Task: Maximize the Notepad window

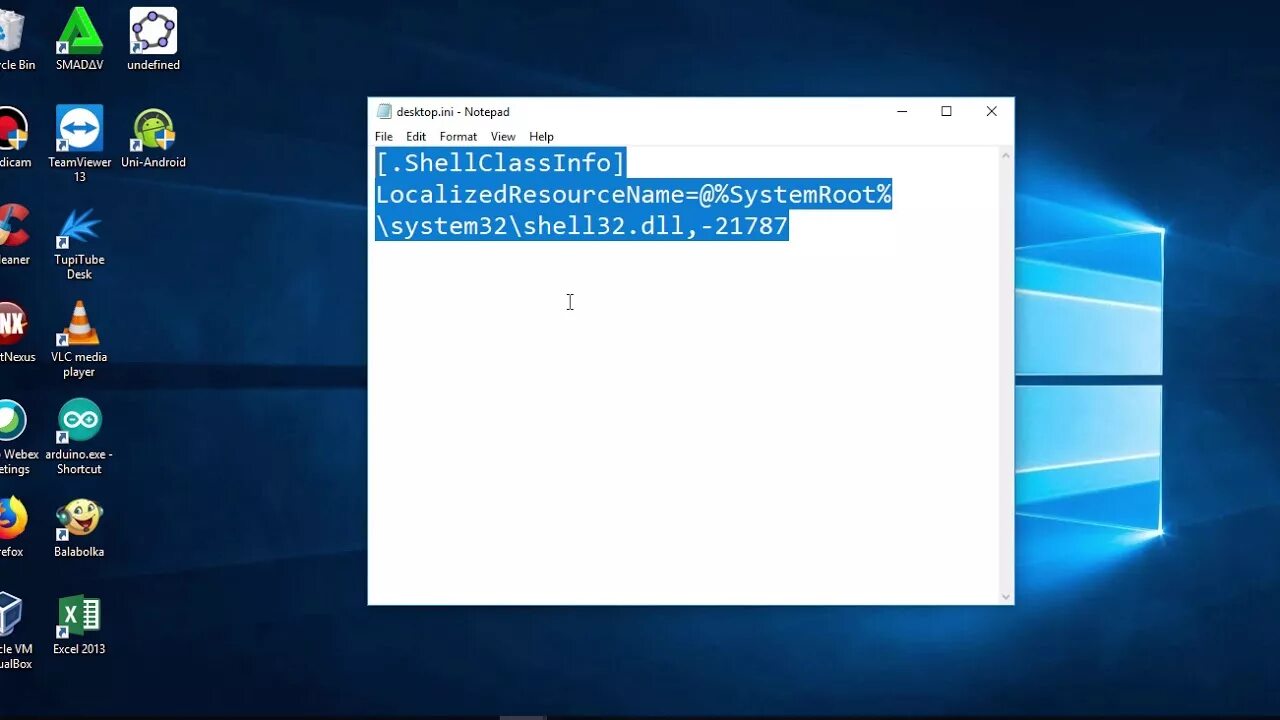Action: pyautogui.click(x=946, y=112)
